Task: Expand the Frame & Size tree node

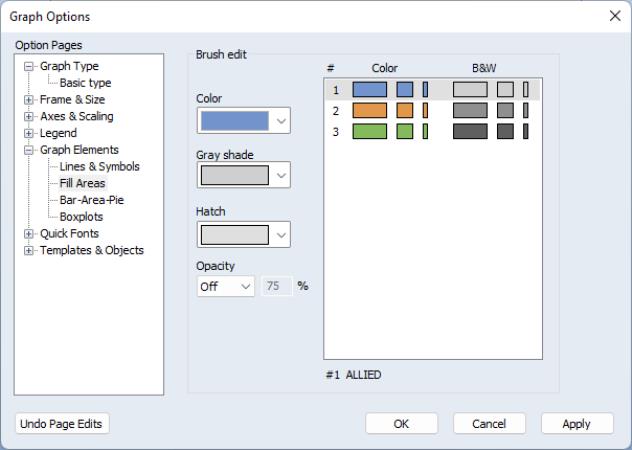Action: 29,100
